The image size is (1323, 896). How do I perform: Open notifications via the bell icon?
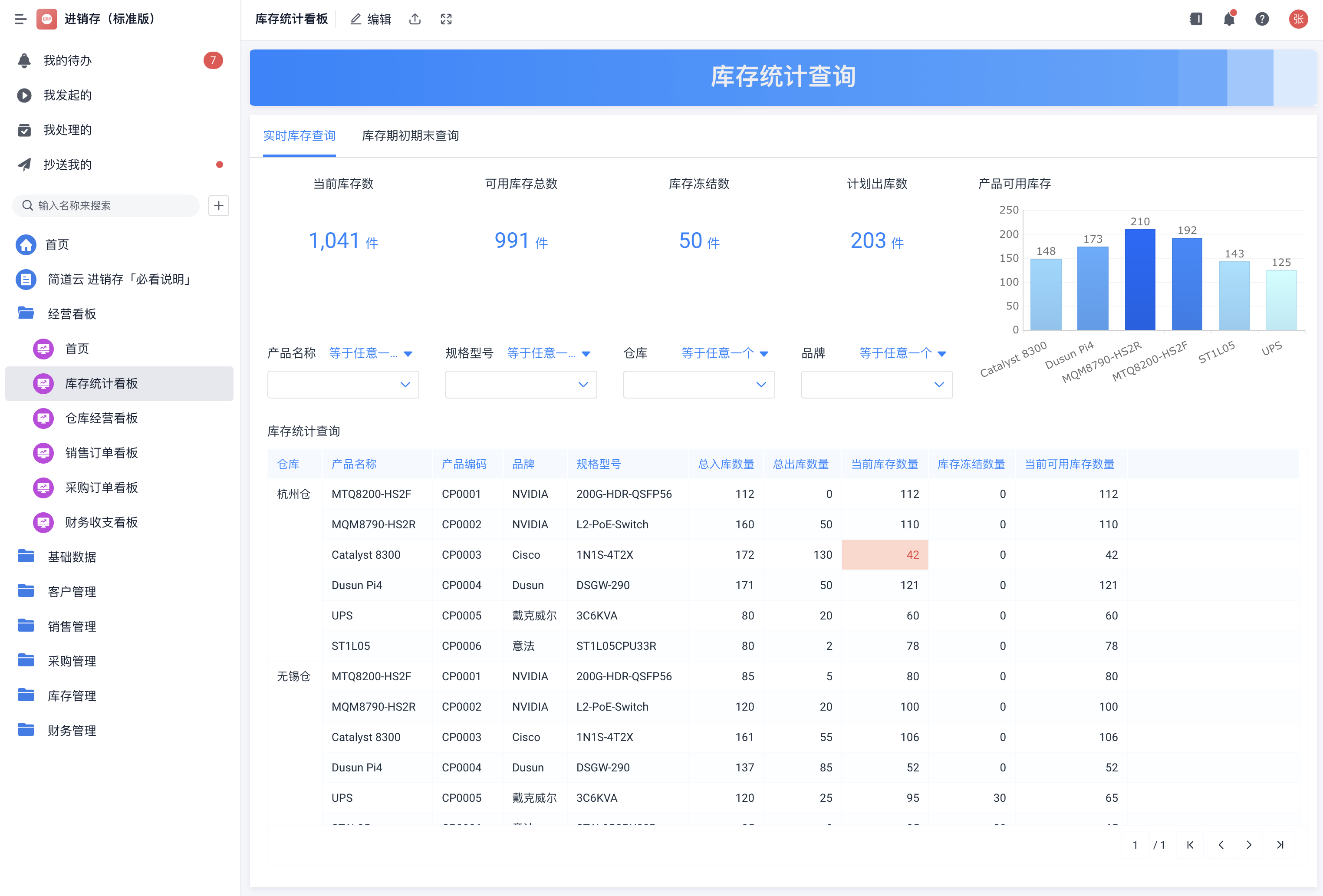(x=1229, y=19)
